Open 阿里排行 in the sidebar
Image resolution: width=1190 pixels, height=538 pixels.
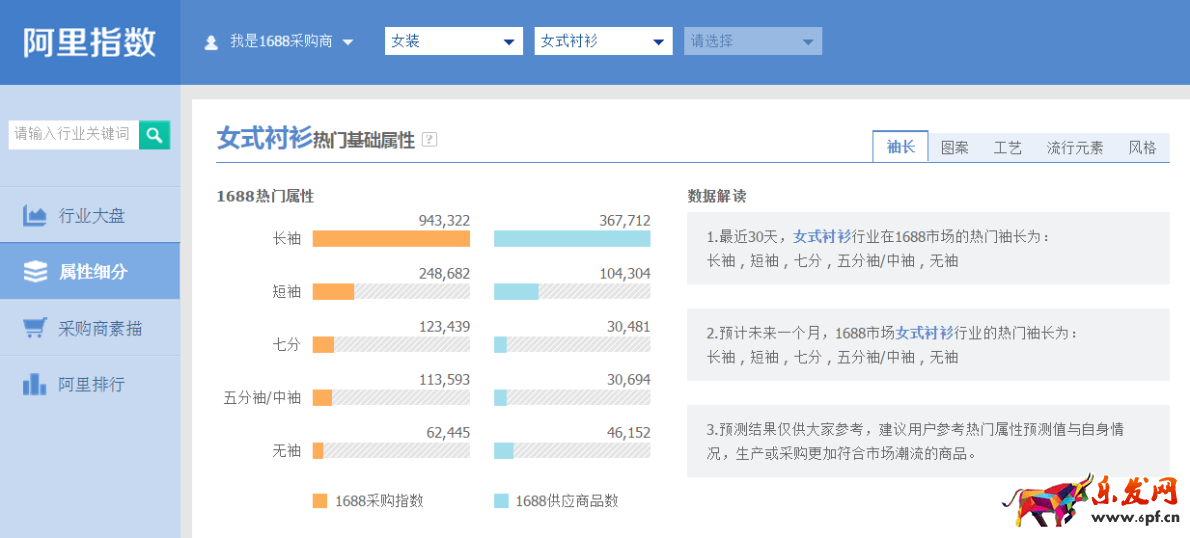(x=90, y=384)
